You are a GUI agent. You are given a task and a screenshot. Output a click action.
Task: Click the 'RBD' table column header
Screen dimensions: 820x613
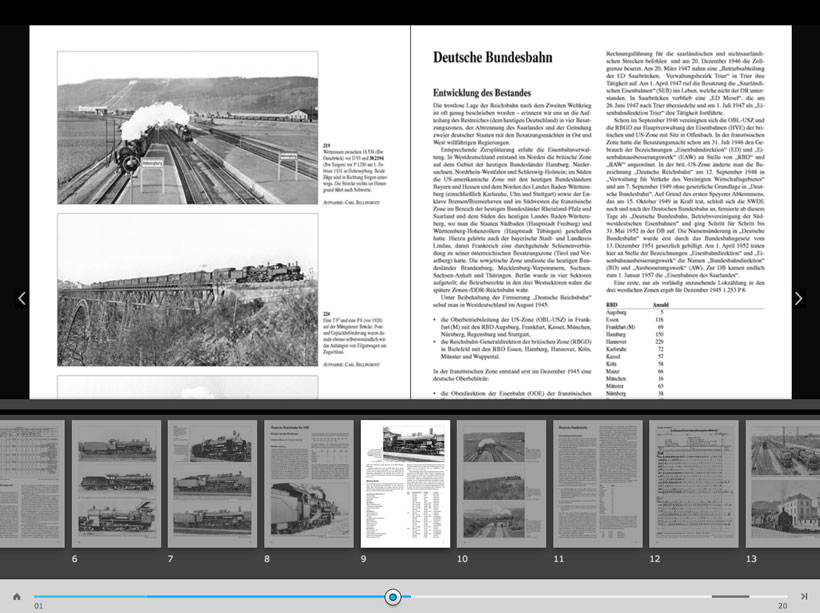611,304
